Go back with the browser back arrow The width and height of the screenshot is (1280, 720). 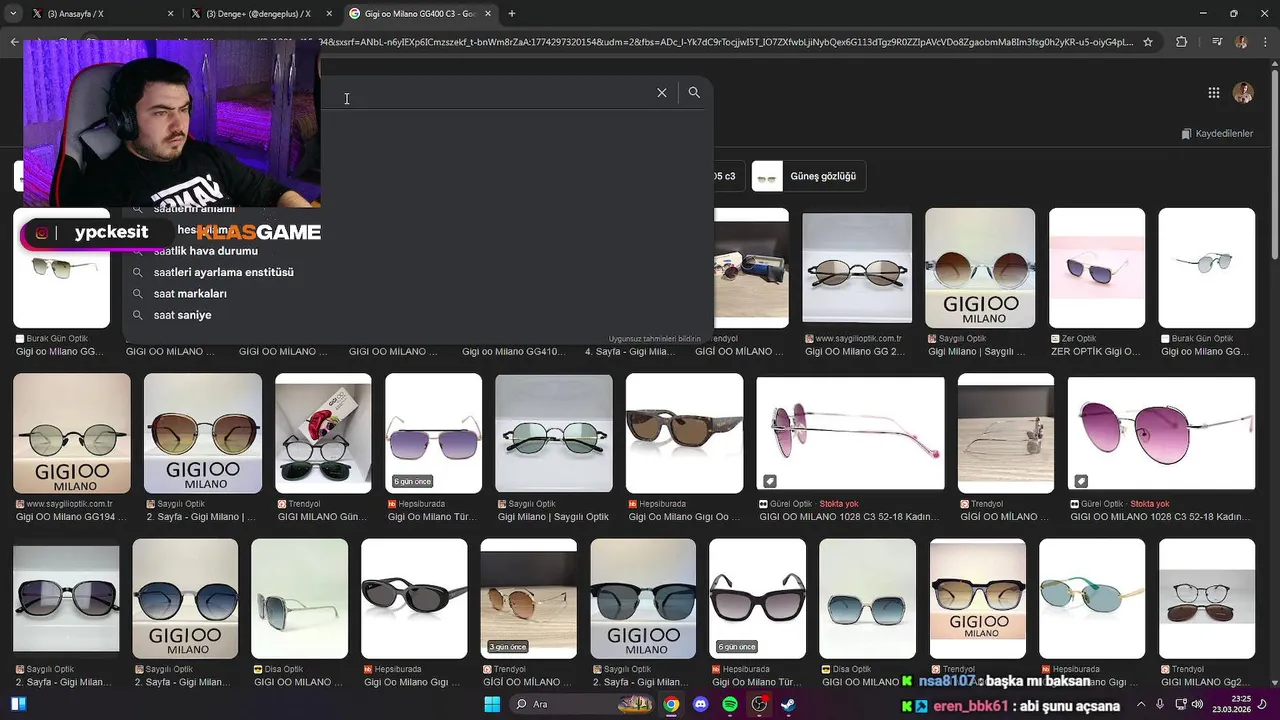[x=14, y=42]
